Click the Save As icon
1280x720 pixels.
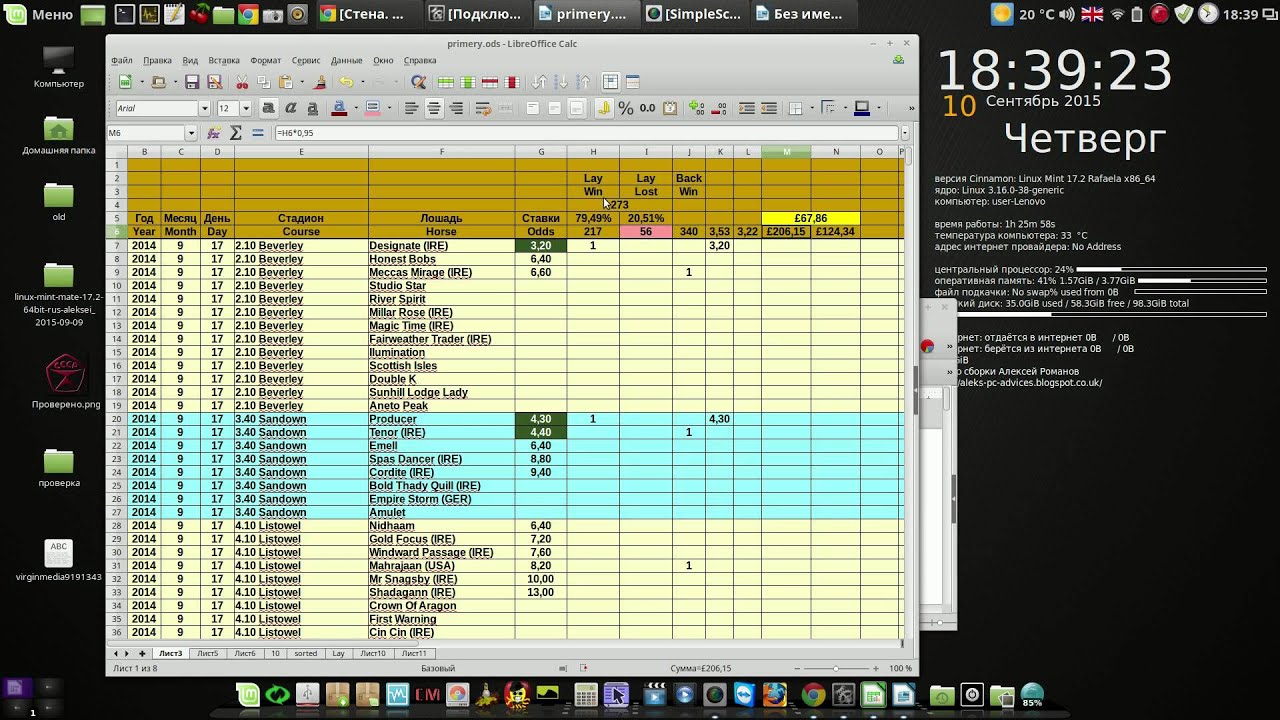(214, 82)
